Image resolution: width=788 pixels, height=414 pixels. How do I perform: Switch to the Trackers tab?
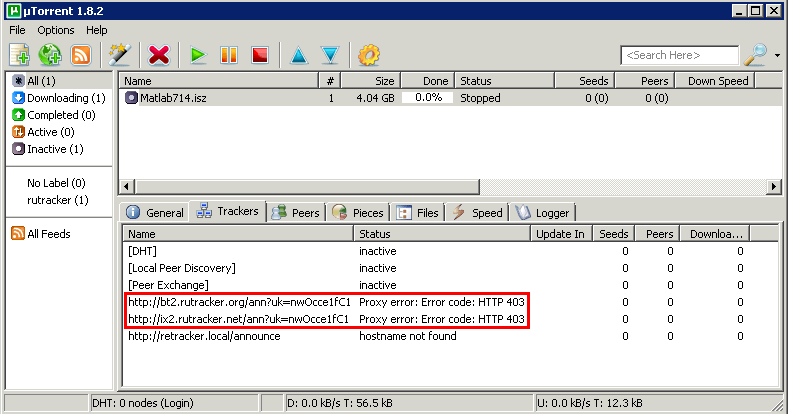[227, 211]
